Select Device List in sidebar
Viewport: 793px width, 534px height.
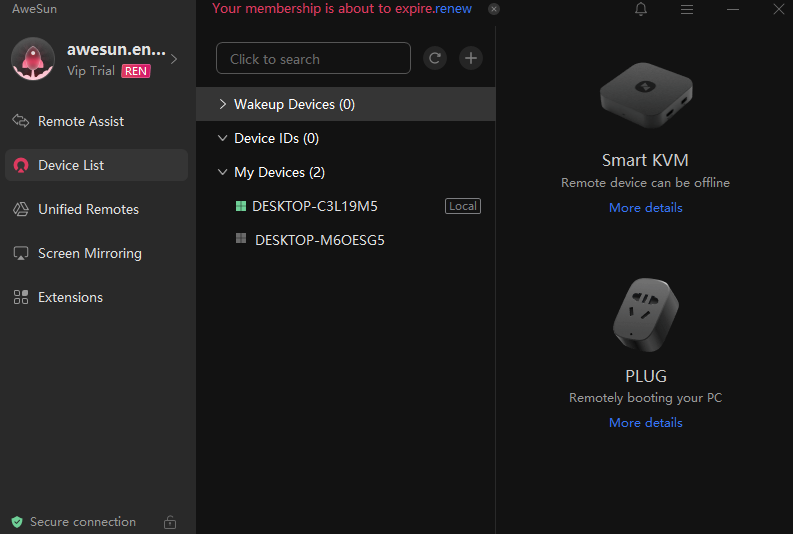[x=96, y=165]
